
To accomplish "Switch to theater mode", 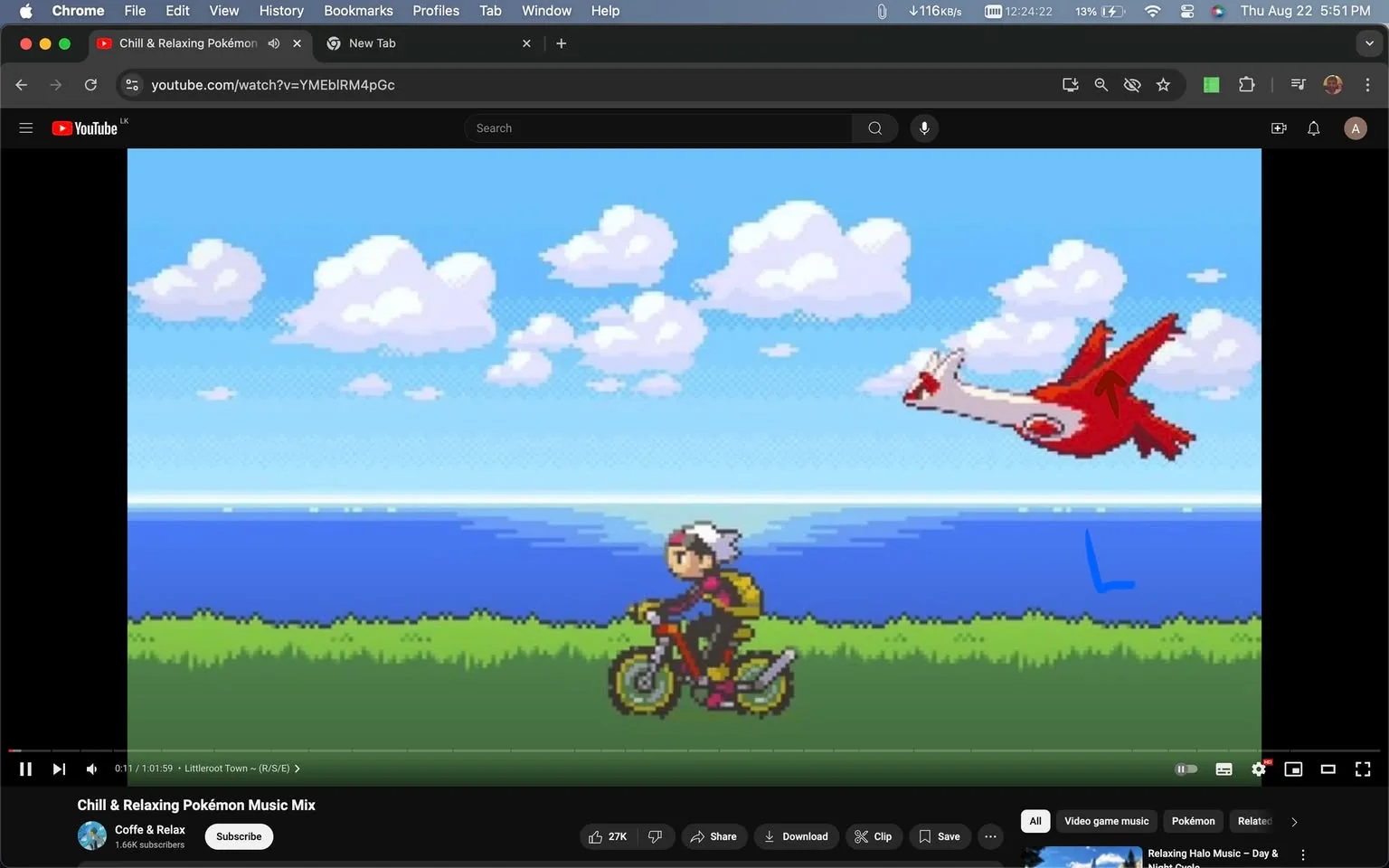I will point(1328,769).
